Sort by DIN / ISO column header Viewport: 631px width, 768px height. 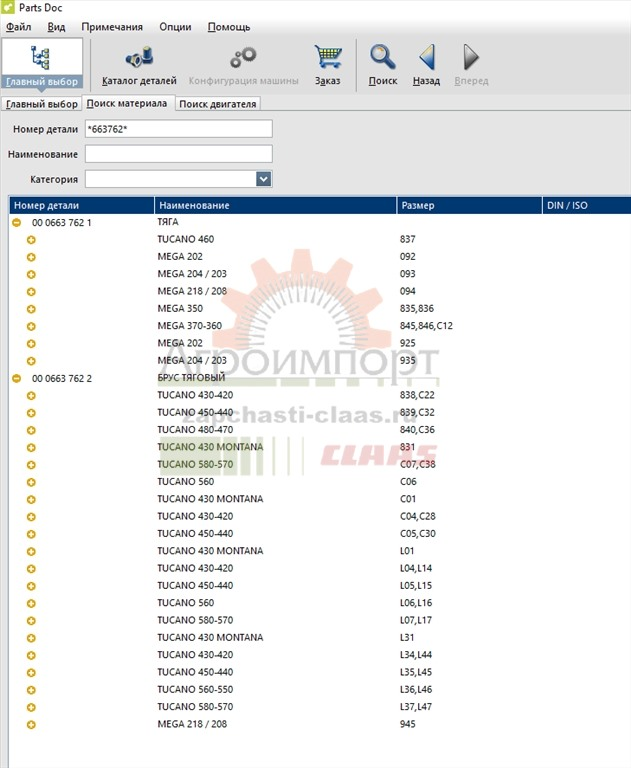[x=587, y=205]
